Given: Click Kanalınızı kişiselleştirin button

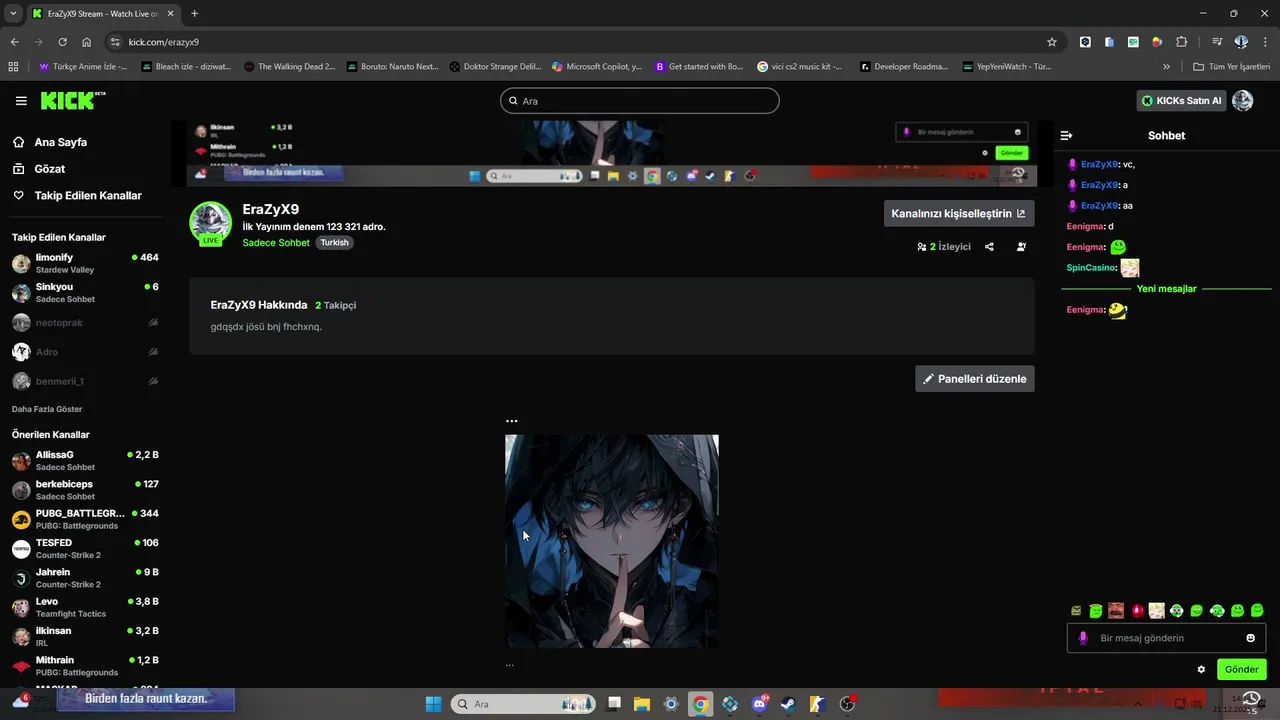Looking at the screenshot, I should click(x=959, y=213).
